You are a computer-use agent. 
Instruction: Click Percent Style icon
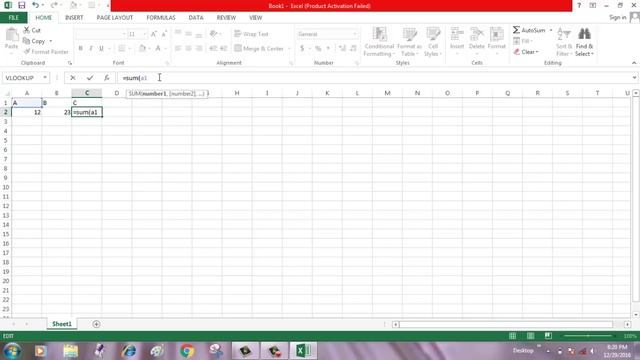point(318,49)
